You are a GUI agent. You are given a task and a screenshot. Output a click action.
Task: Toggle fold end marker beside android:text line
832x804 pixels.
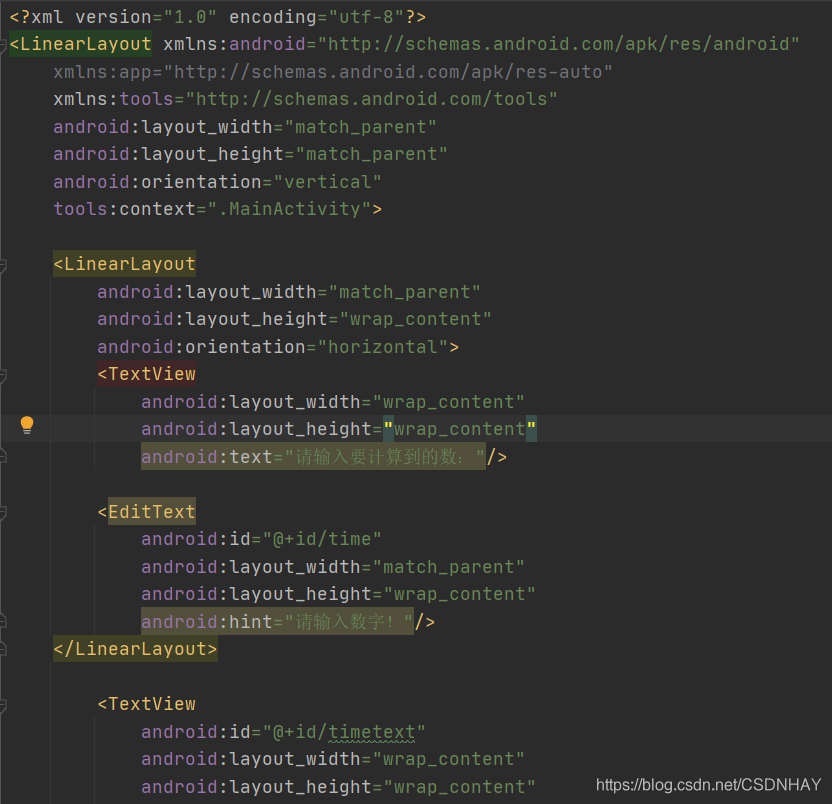click(2, 456)
